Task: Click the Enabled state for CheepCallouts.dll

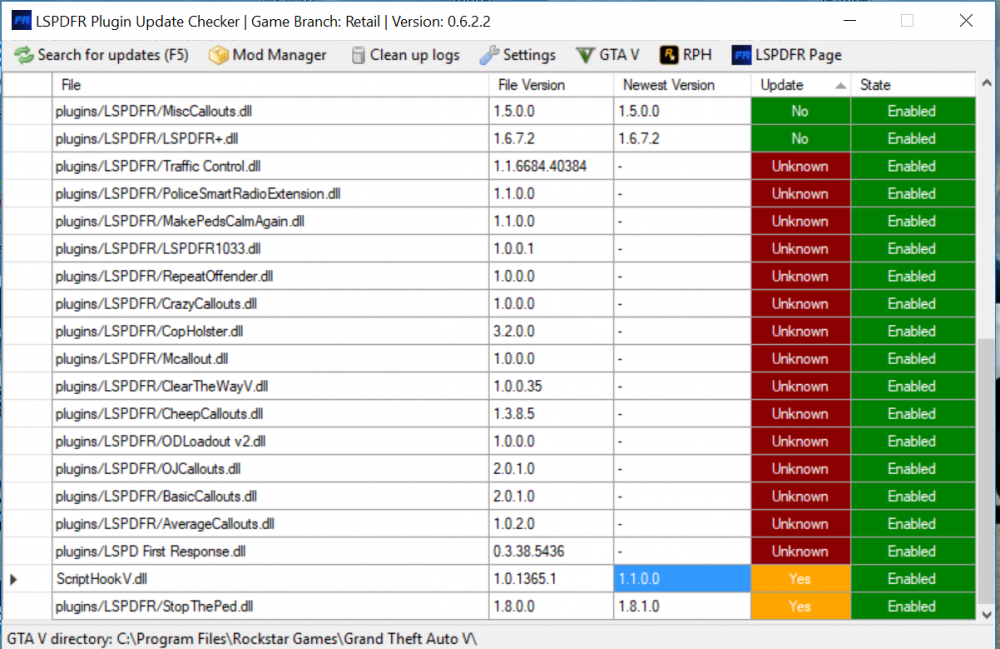Action: (x=913, y=414)
